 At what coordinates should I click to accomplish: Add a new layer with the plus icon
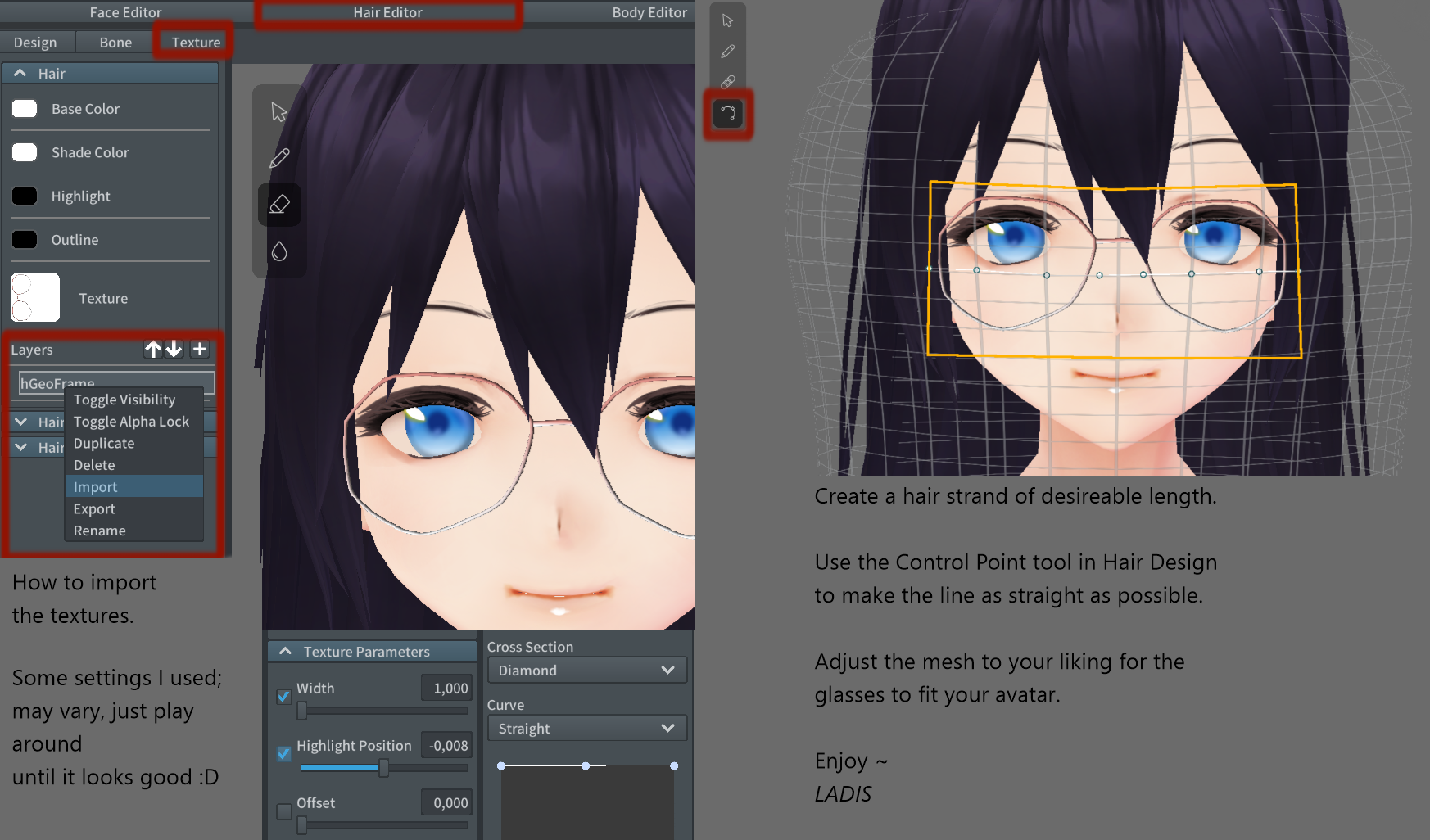click(x=199, y=349)
